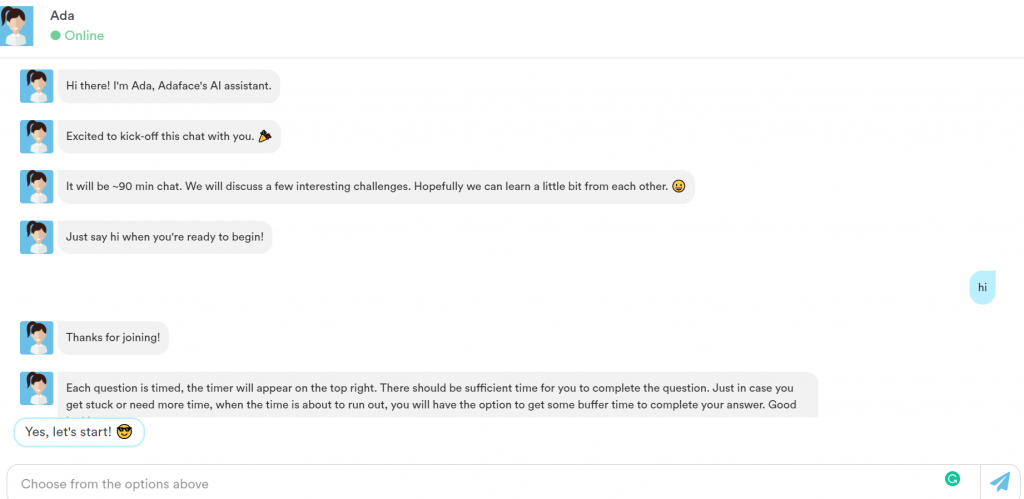Click the avatar beside "Each question is timed" message
Screen dimensions: 1024x499
pyautogui.click(x=37, y=388)
